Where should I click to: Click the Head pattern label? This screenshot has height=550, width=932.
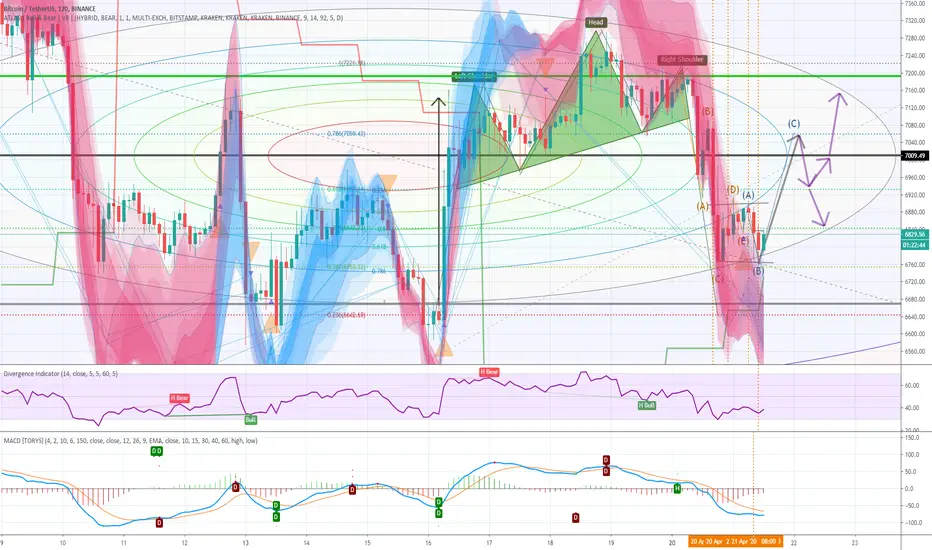(596, 23)
